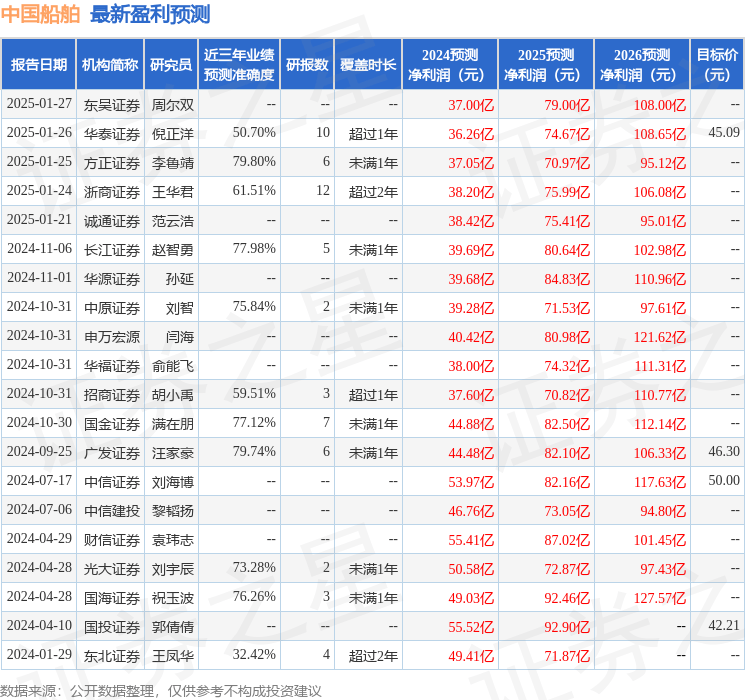This screenshot has height=700, width=745.
Task: Click the 2025预测净利润 column header
Action: (546, 65)
